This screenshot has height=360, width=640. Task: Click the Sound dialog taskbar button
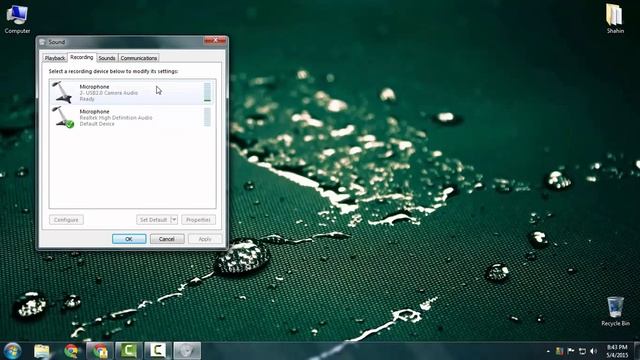(x=187, y=351)
